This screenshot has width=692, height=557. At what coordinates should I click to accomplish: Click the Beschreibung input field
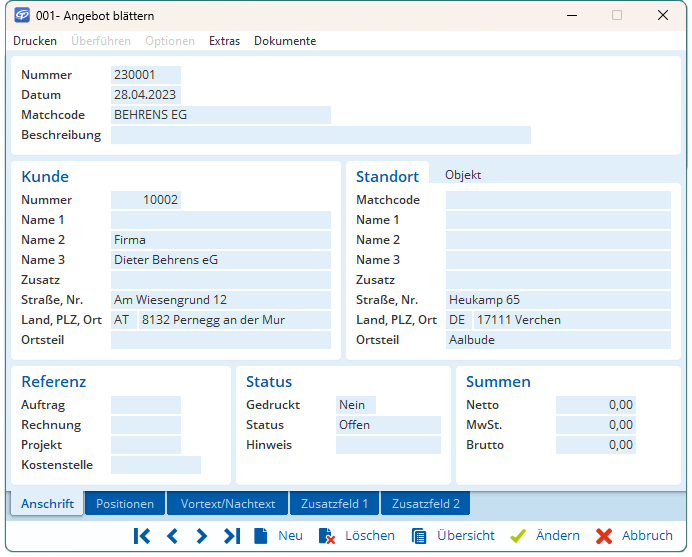click(x=320, y=135)
